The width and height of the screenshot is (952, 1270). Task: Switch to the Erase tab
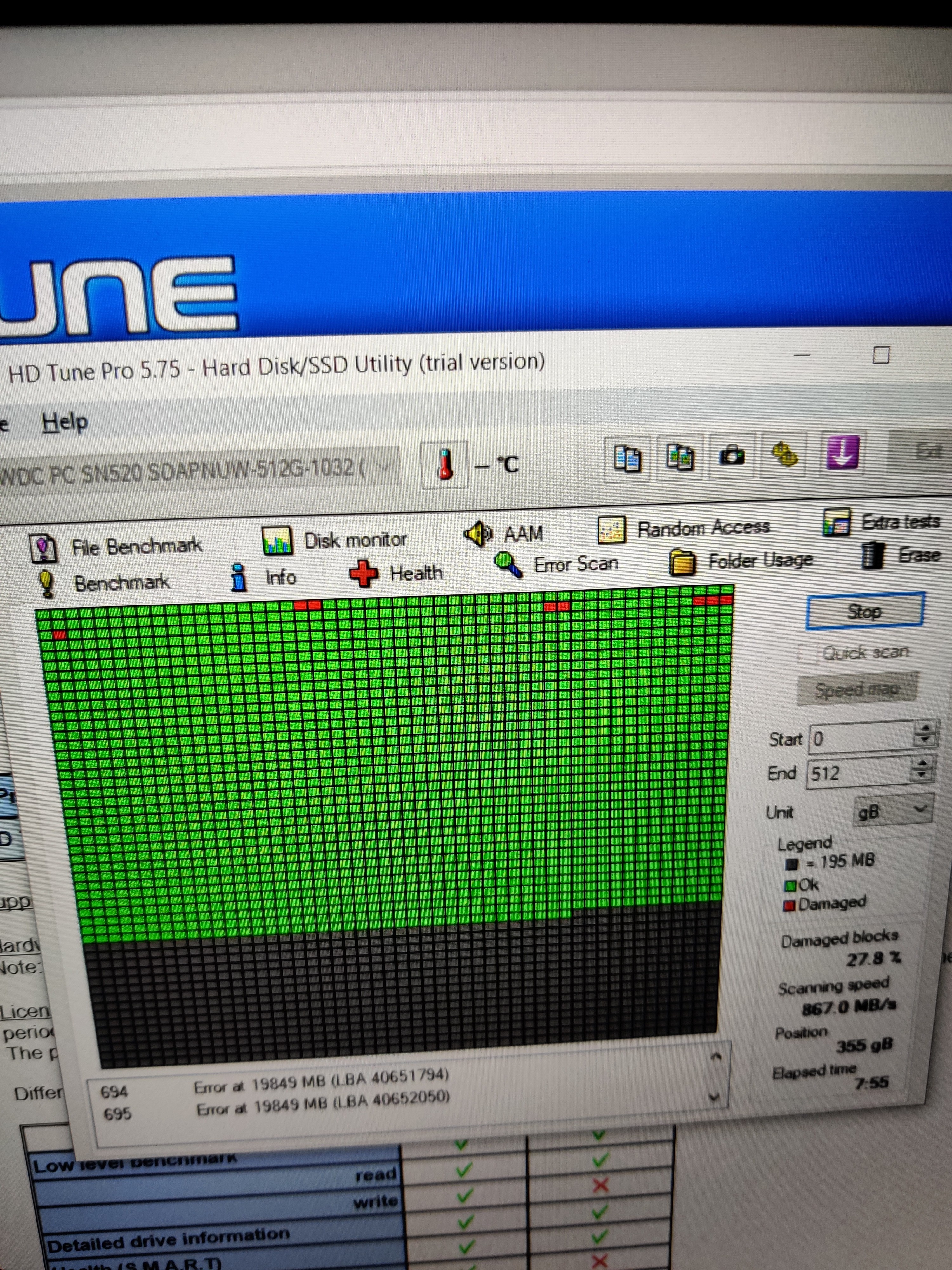919,555
